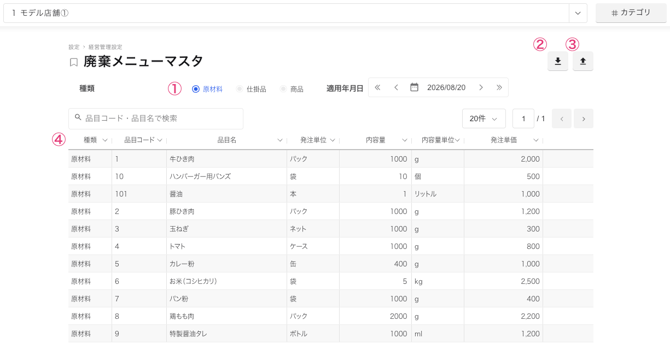Viewport: 670px width, 362px height.
Task: Click the リットル unit cell
Action: pyautogui.click(x=438, y=194)
